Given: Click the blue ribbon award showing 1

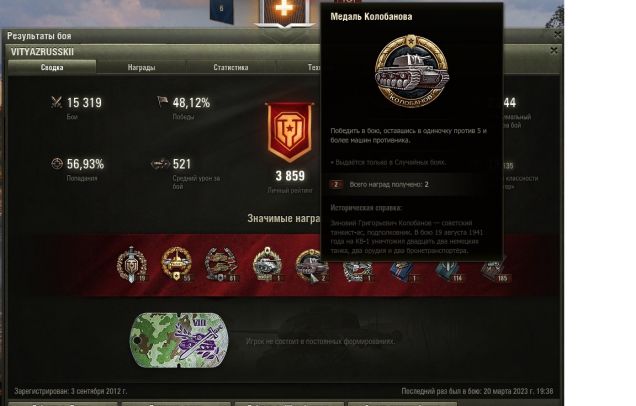Looking at the screenshot, I should point(403,271).
